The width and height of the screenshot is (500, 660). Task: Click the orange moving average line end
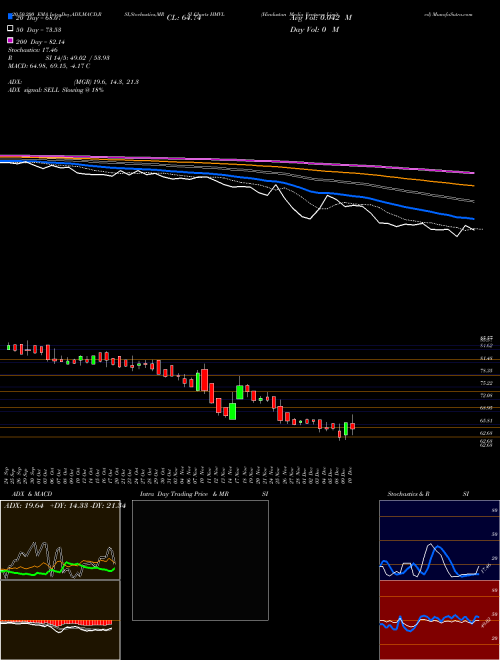(473, 185)
